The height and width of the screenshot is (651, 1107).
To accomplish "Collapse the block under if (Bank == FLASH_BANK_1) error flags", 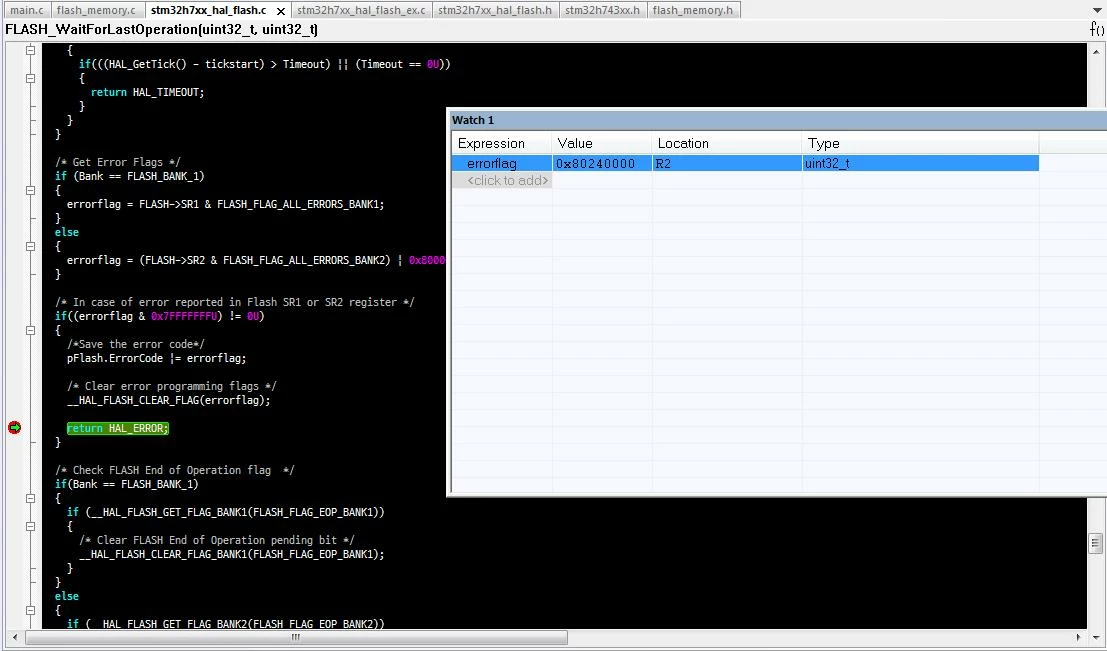I will point(30,190).
